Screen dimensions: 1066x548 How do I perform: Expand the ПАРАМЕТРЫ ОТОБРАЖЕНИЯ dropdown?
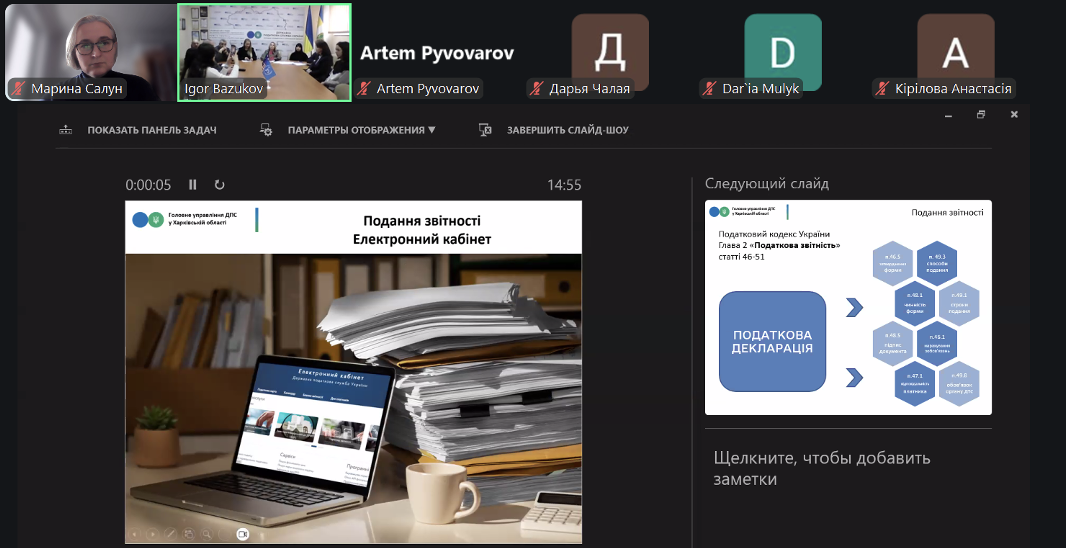(361, 130)
